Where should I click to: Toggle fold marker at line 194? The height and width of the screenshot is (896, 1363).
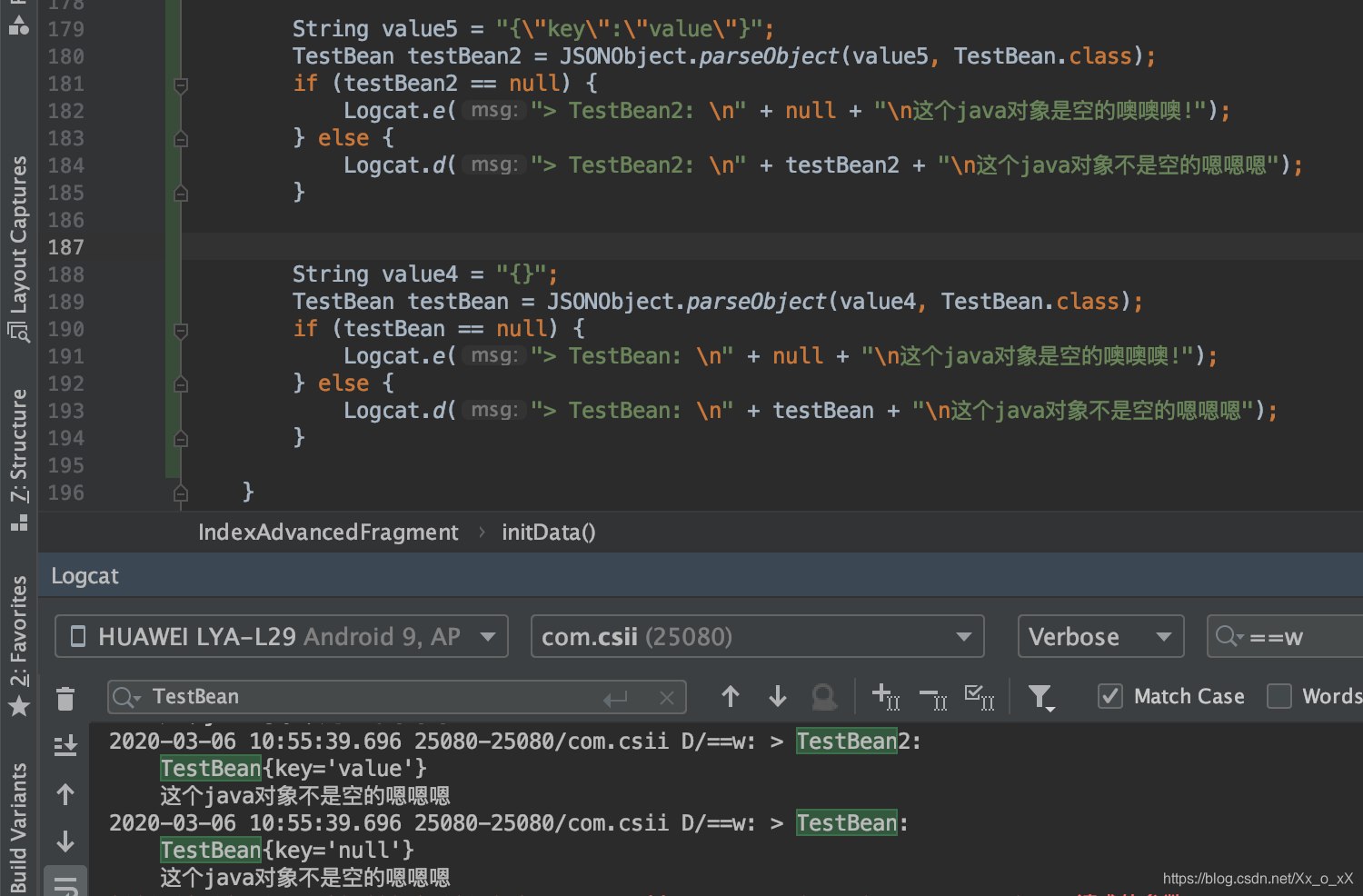tap(181, 439)
